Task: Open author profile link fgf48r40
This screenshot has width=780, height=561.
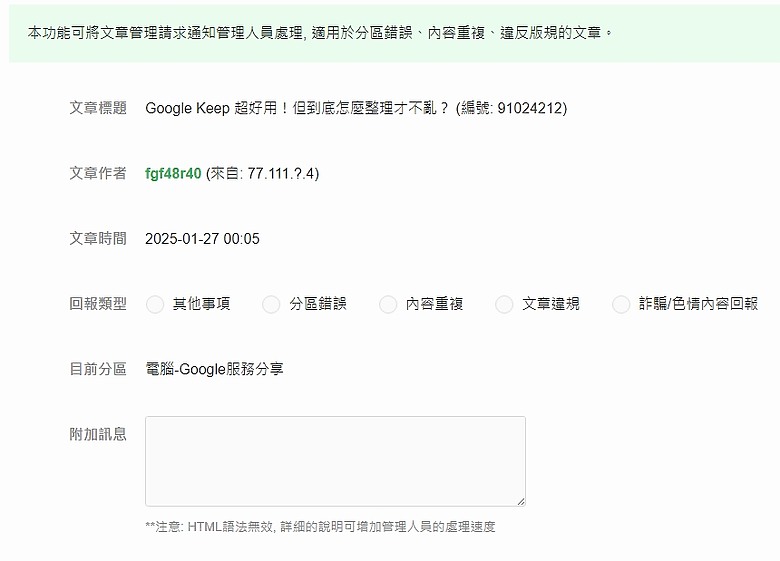Action: click(x=173, y=174)
